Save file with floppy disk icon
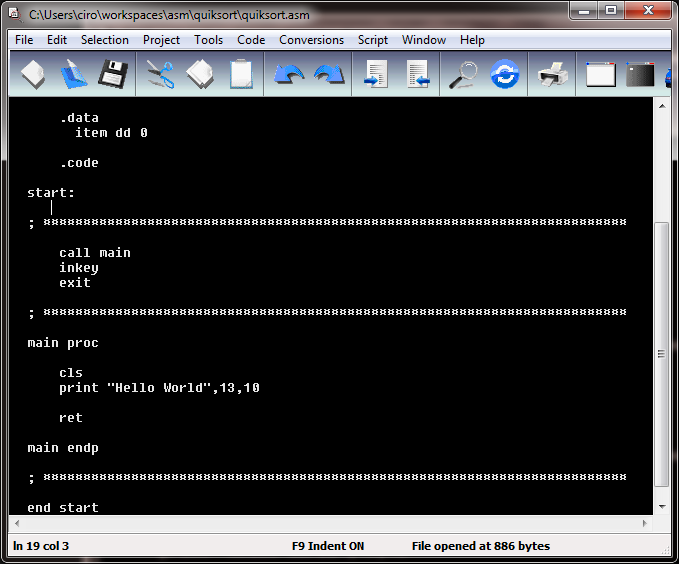Image resolution: width=679 pixels, height=564 pixels. coord(113,75)
